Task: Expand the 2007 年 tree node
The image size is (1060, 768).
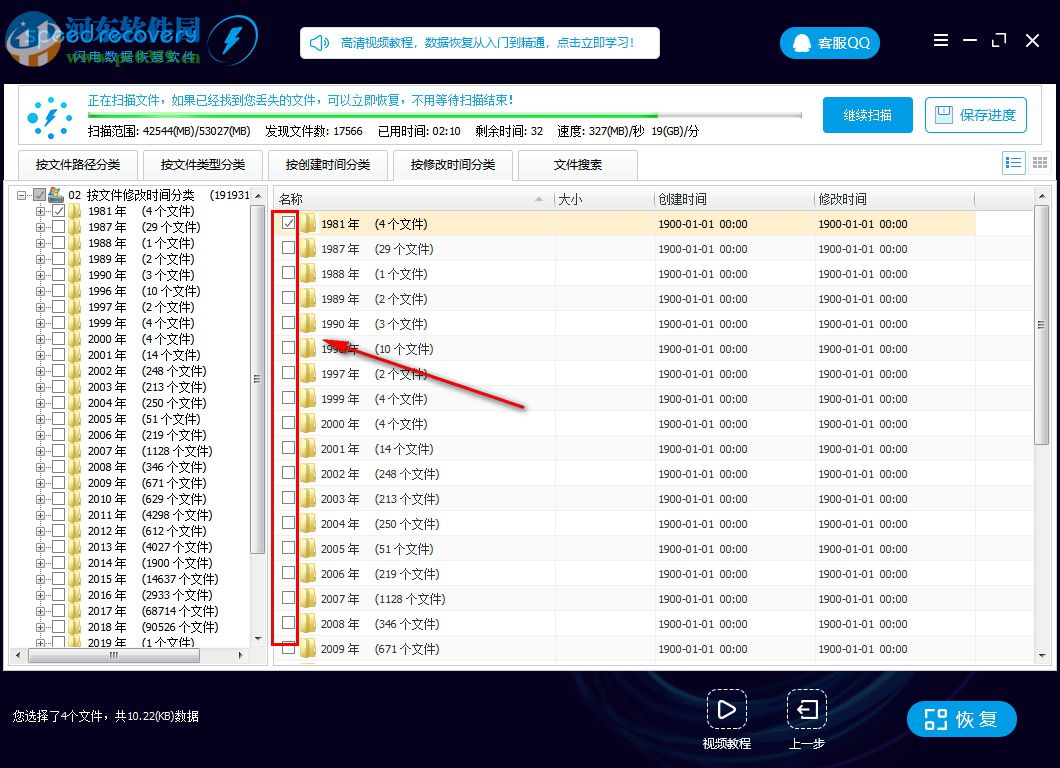Action: tap(41, 451)
